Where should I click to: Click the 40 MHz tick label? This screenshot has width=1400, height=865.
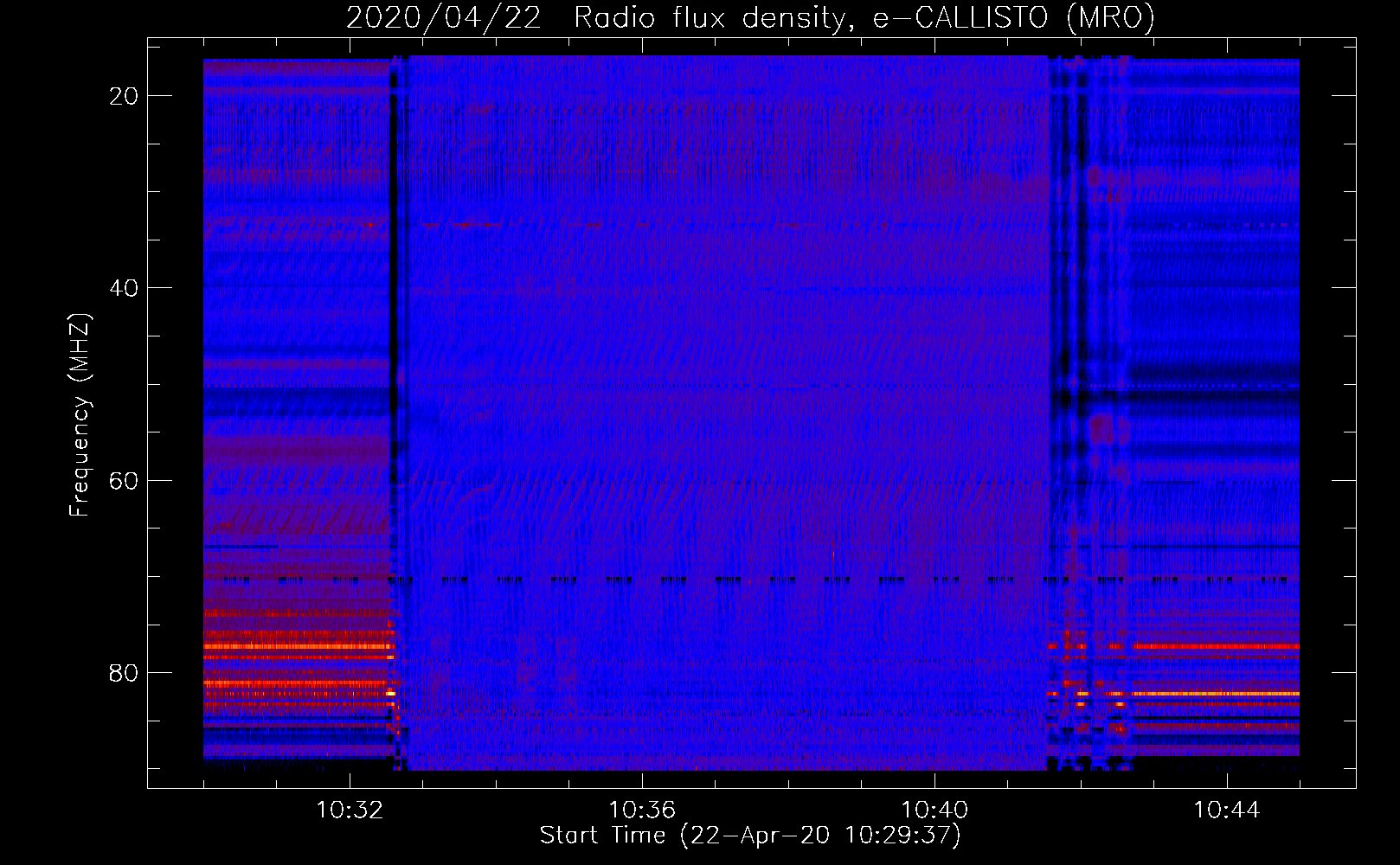(x=124, y=288)
